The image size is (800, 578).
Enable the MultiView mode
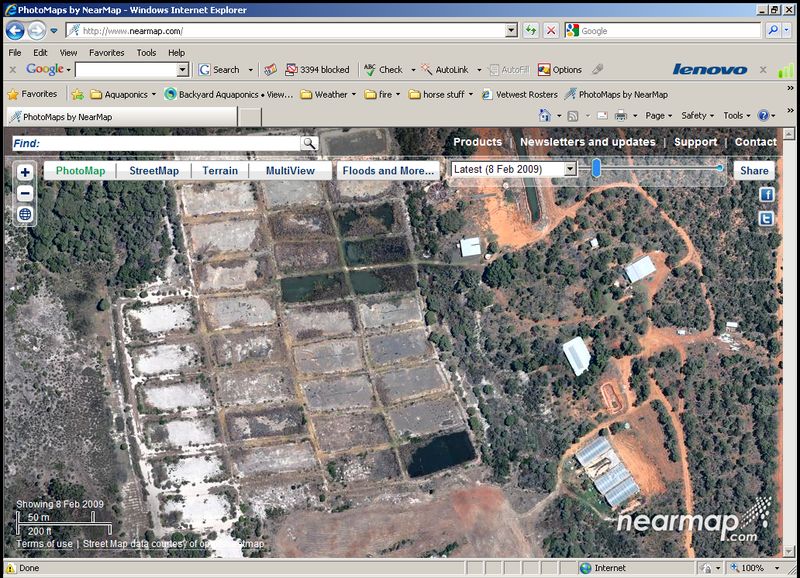click(290, 171)
